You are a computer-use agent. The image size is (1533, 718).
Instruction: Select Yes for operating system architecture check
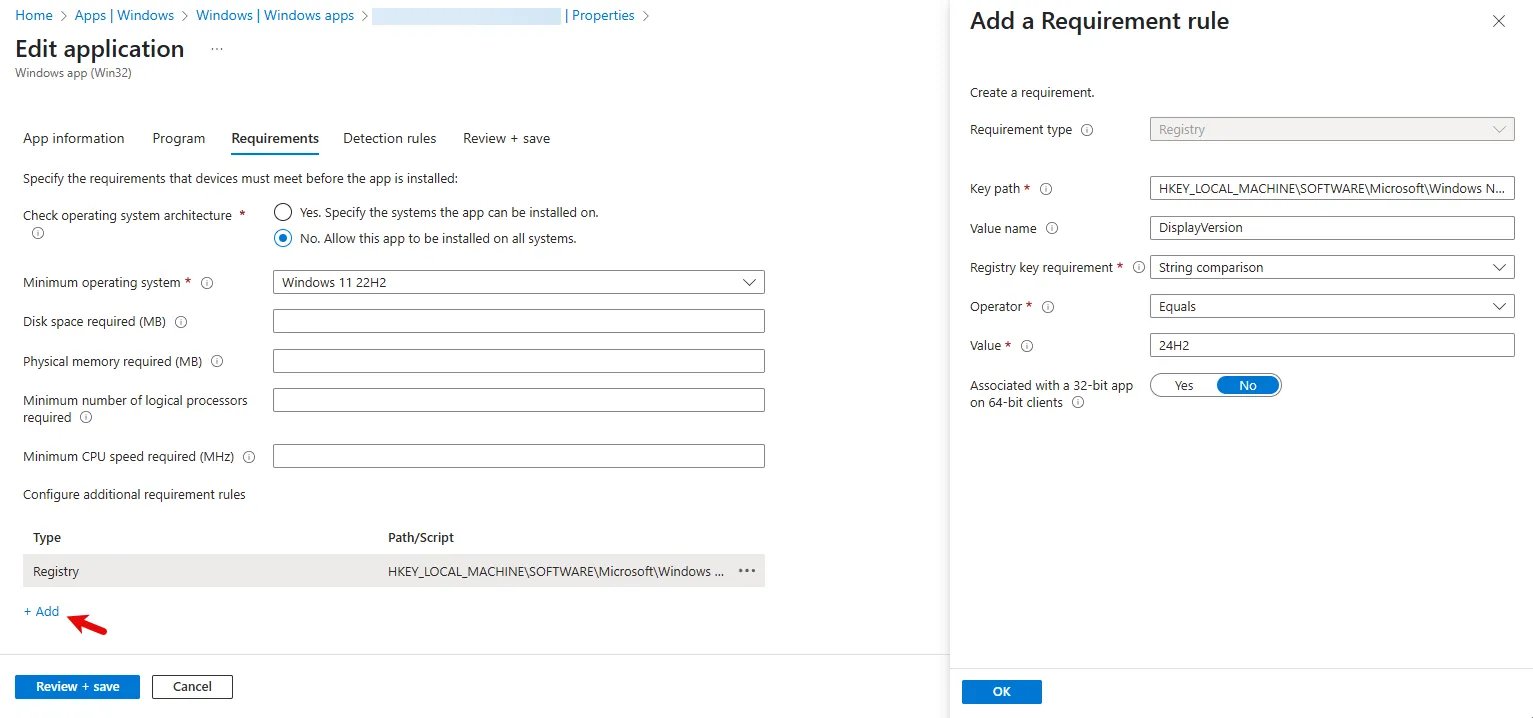click(x=283, y=212)
